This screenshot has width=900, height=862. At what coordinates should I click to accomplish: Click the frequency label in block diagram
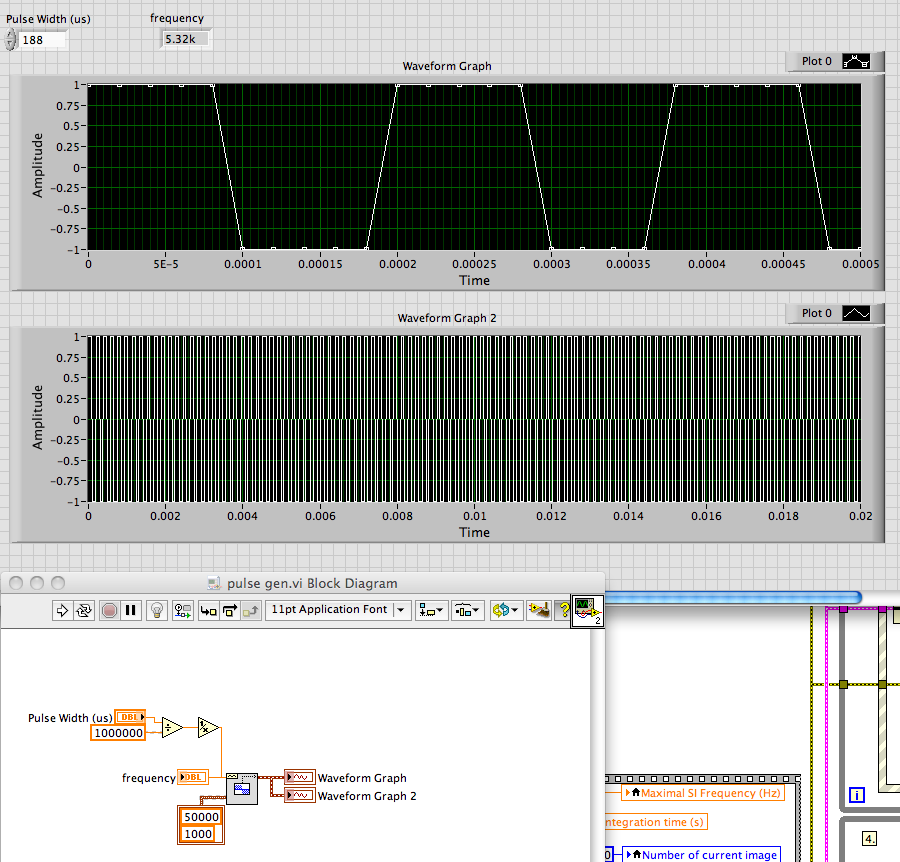tap(149, 778)
